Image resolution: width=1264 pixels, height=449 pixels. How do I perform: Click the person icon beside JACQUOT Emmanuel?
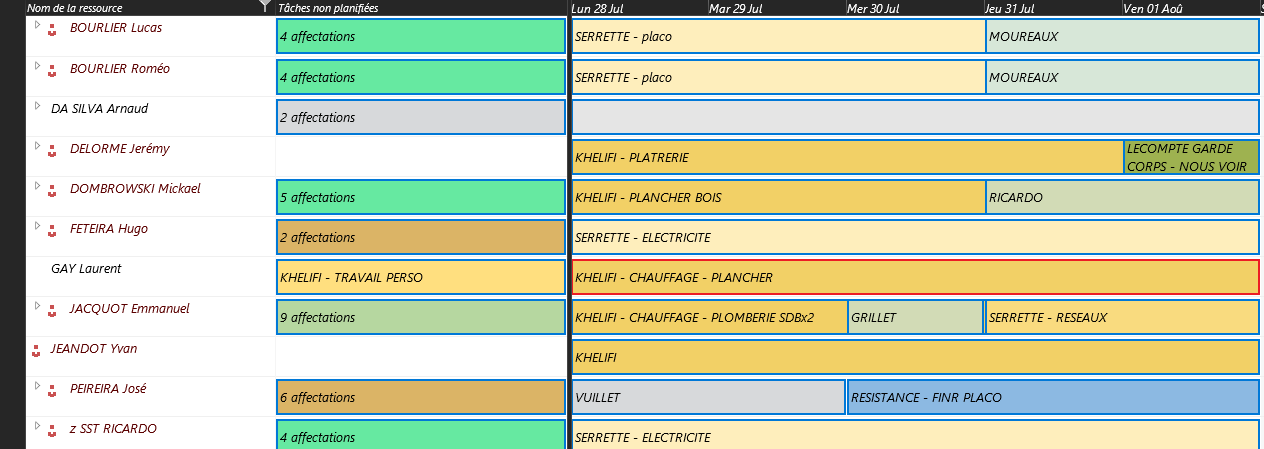click(x=52, y=310)
